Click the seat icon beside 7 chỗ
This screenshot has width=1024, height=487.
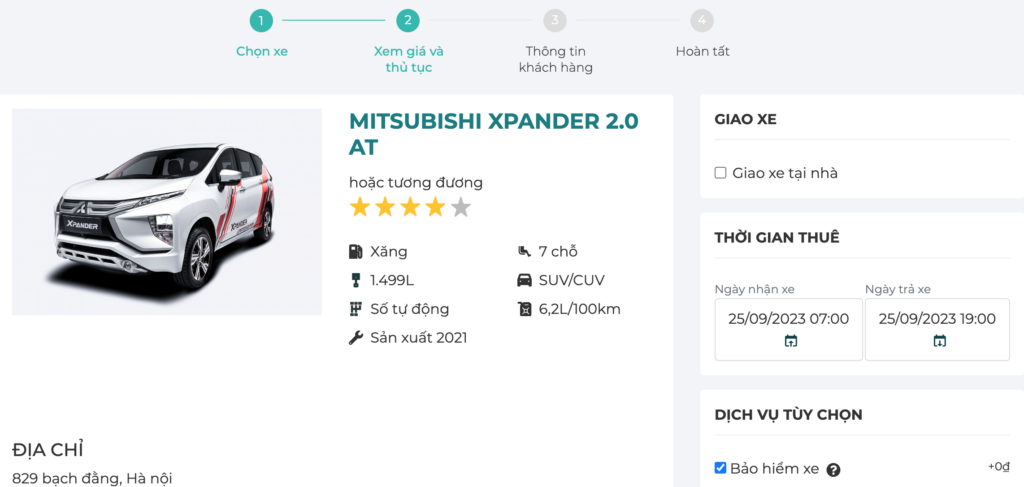[x=524, y=252]
